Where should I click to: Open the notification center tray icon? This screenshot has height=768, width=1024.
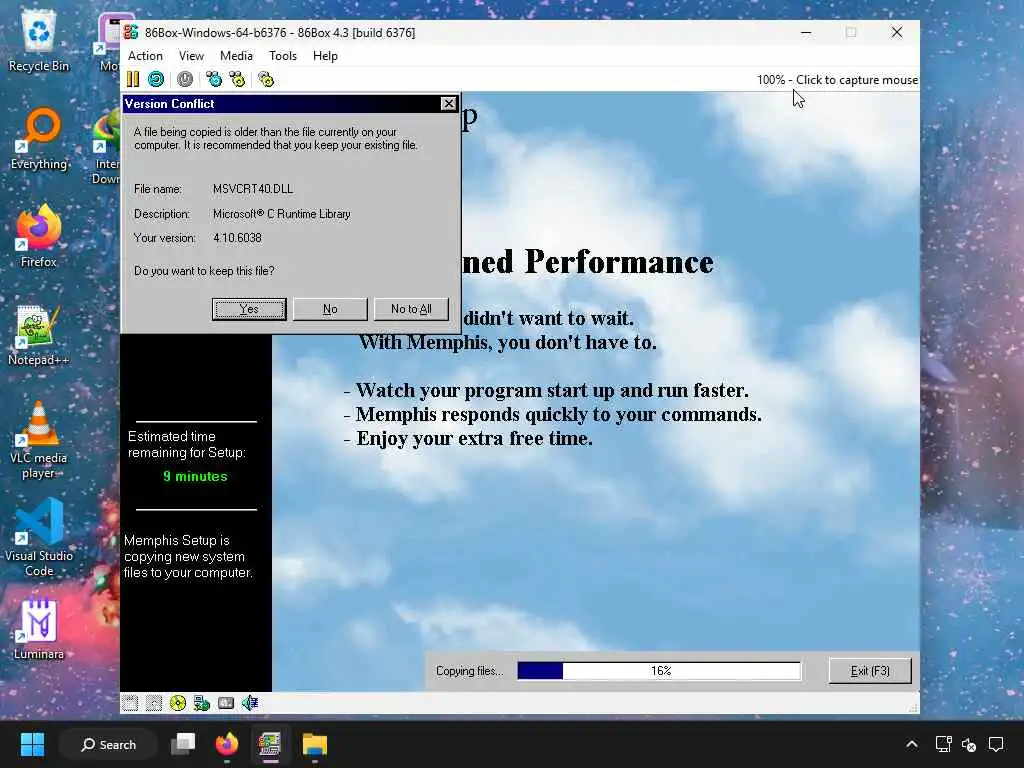point(996,744)
